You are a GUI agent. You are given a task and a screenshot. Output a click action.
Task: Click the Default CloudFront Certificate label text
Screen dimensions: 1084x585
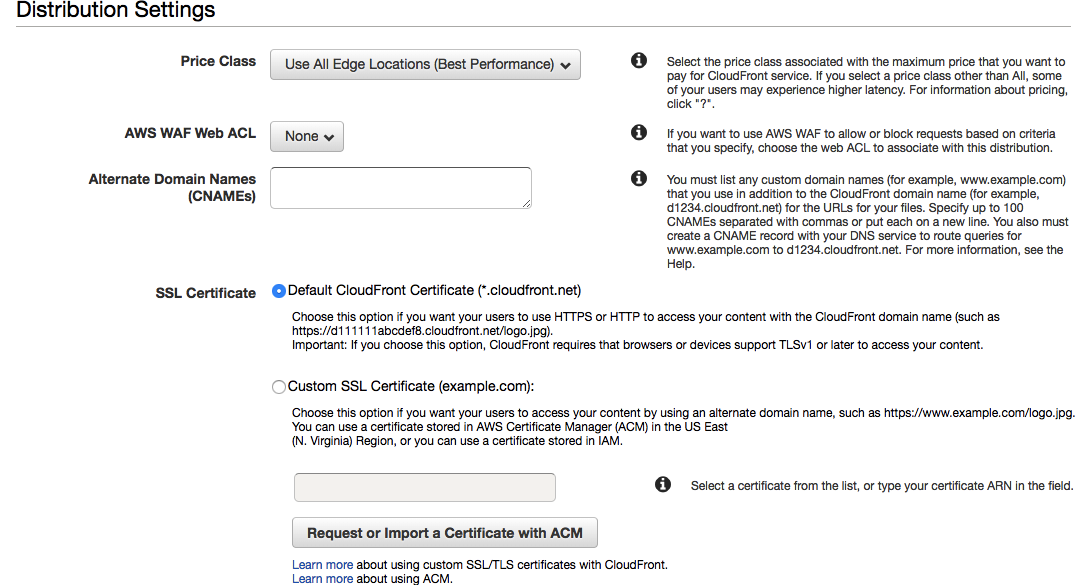tap(434, 290)
